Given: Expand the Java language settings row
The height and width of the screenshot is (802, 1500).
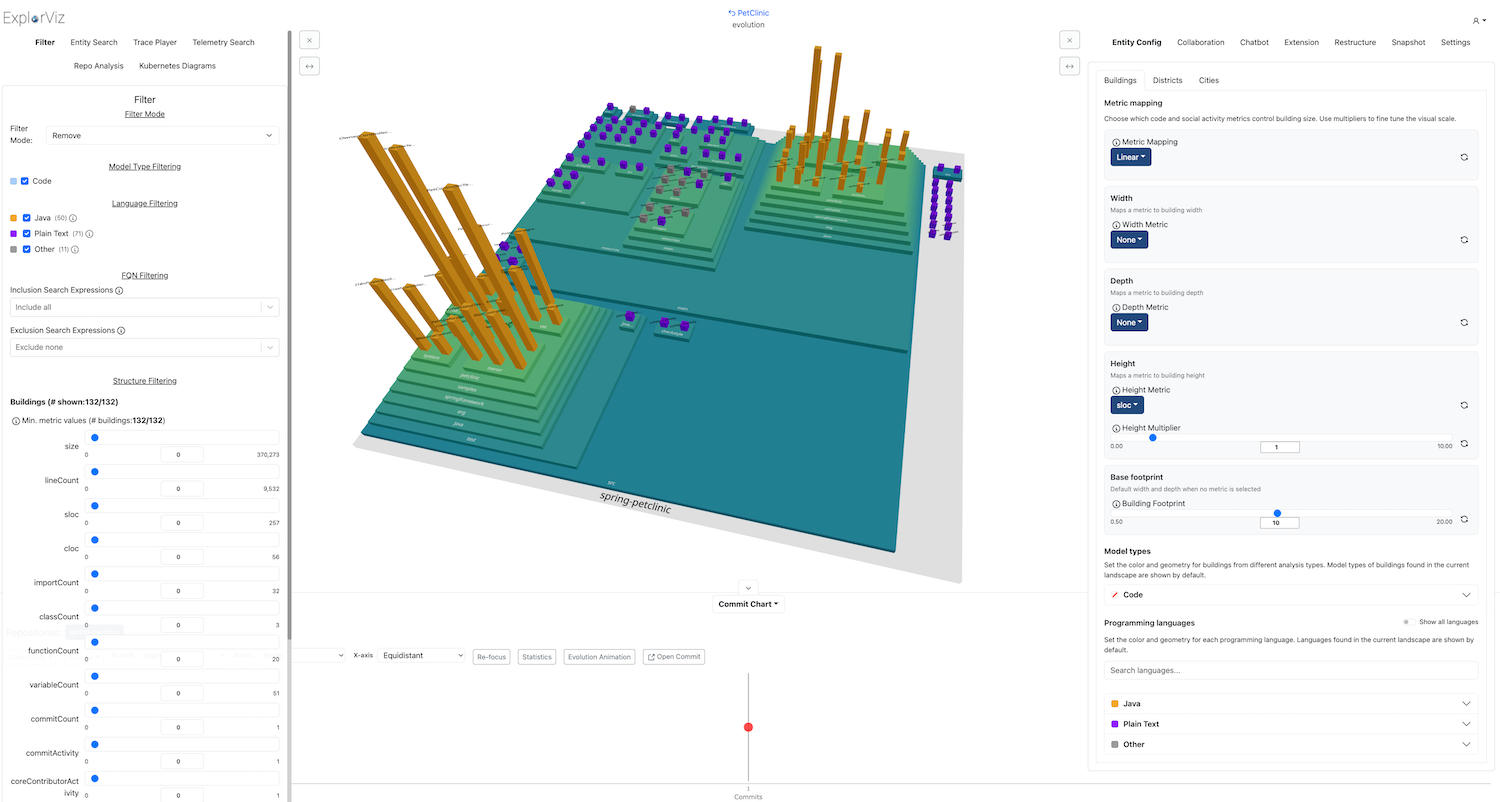Looking at the screenshot, I should (1290, 704).
